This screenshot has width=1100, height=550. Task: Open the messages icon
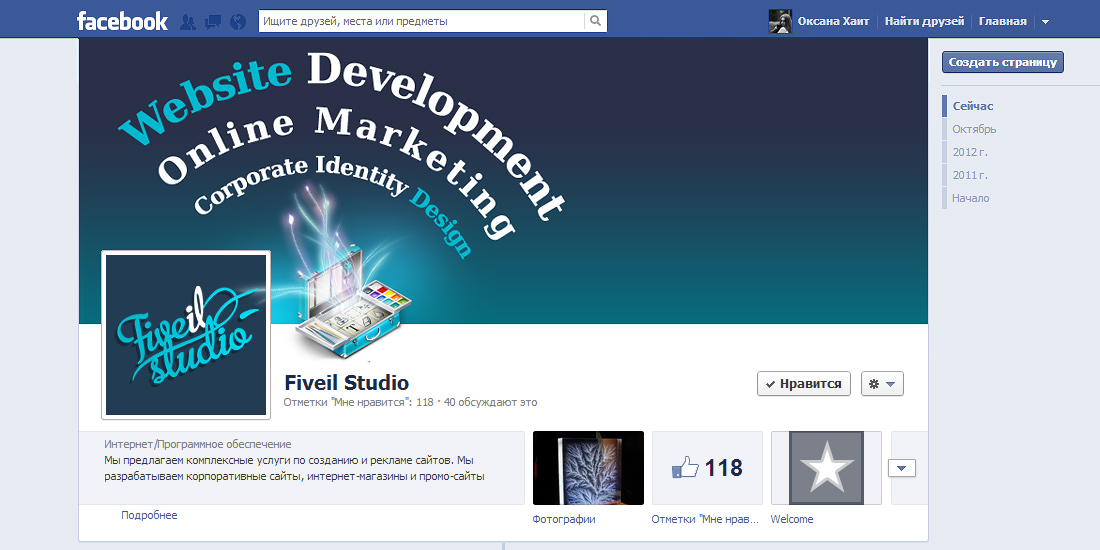(x=213, y=22)
